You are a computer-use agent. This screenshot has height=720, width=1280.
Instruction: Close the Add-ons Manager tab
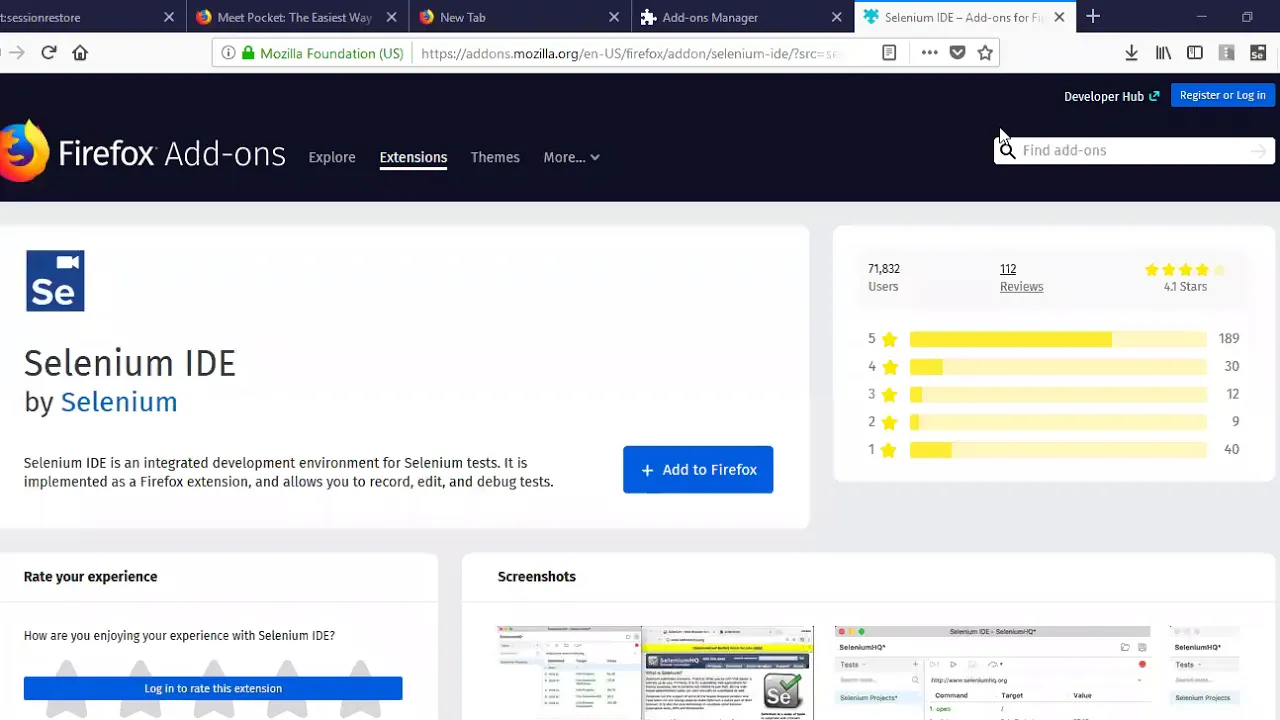(x=837, y=17)
